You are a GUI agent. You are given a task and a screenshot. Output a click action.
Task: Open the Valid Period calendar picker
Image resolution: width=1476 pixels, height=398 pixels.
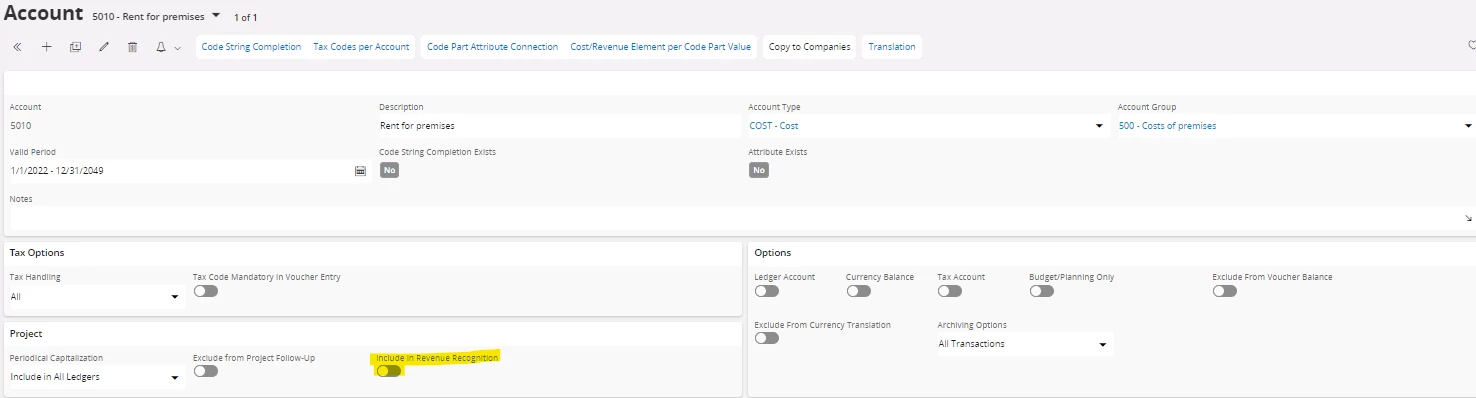pos(360,171)
